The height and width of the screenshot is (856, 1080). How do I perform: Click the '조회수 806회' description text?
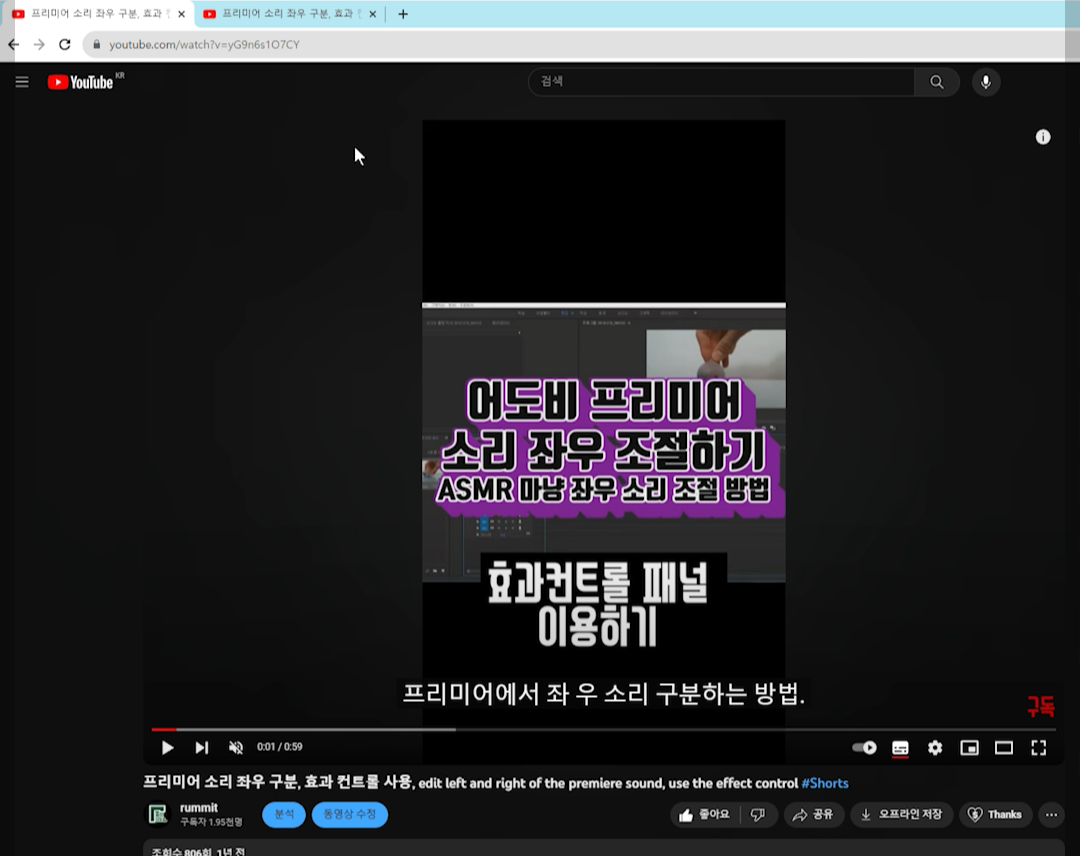(x=182, y=851)
